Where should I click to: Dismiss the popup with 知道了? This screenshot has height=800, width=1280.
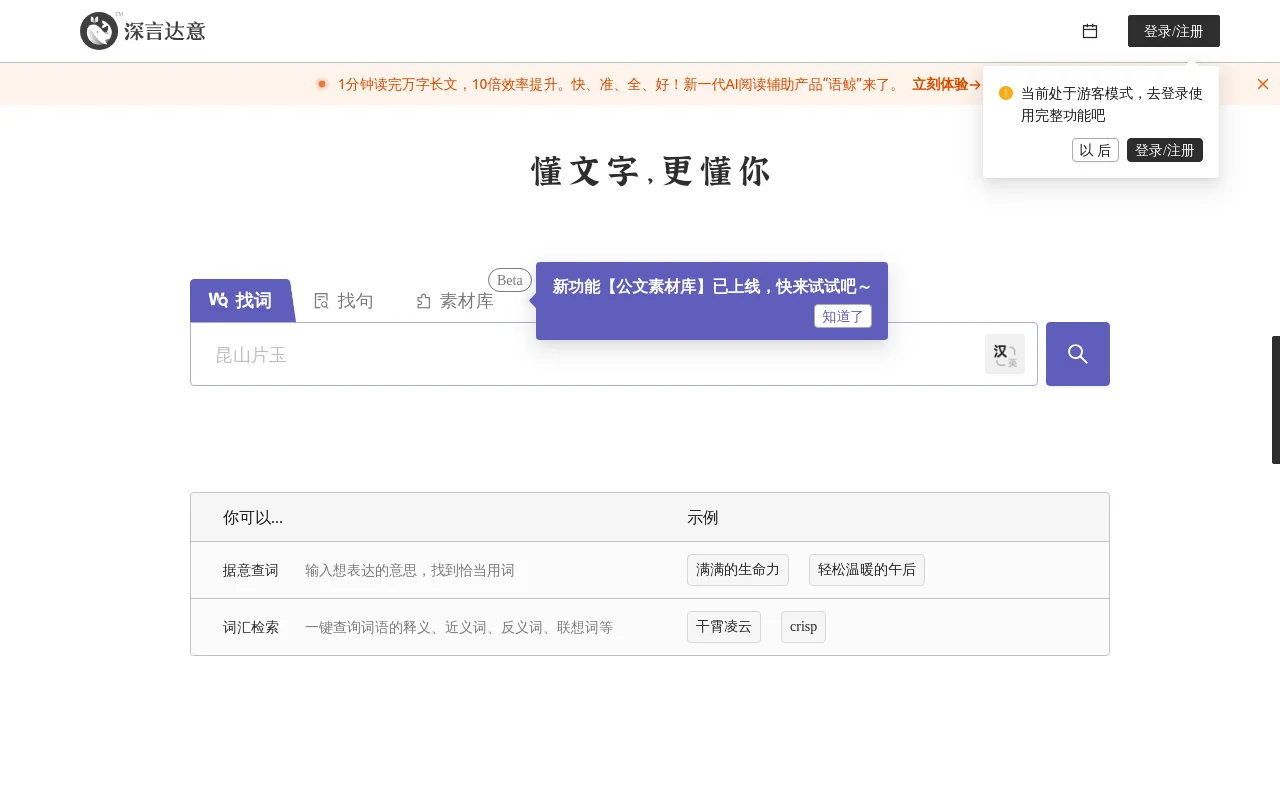point(843,316)
